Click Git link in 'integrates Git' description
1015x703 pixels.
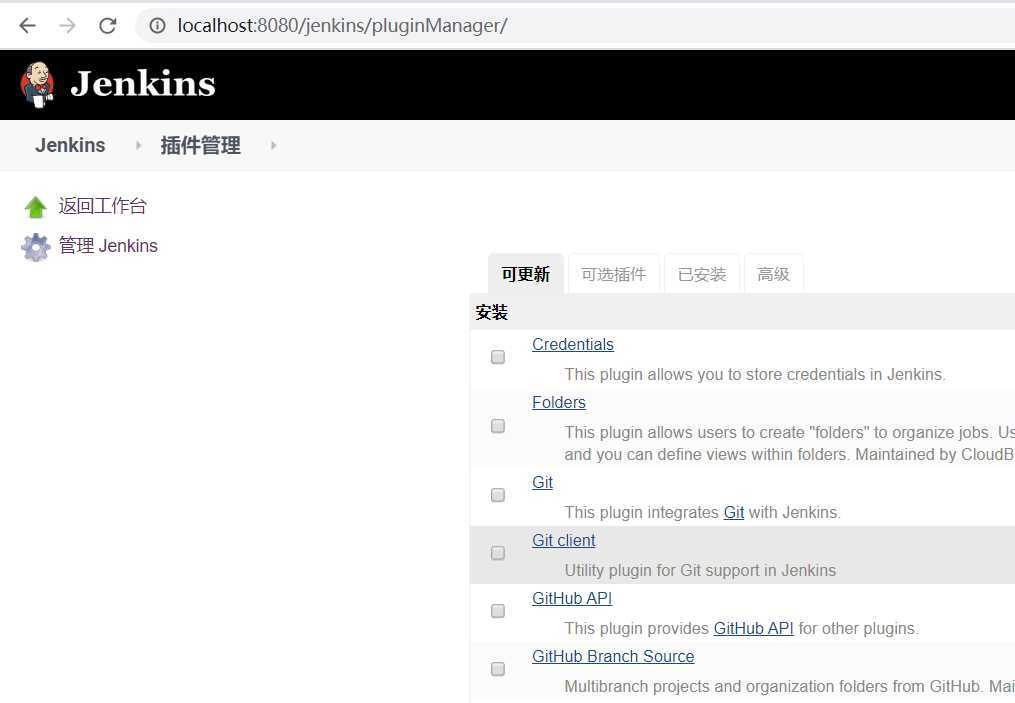pos(734,513)
